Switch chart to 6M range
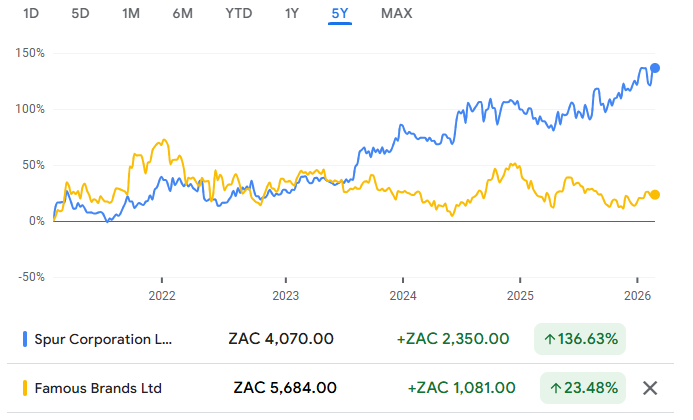 [x=182, y=14]
